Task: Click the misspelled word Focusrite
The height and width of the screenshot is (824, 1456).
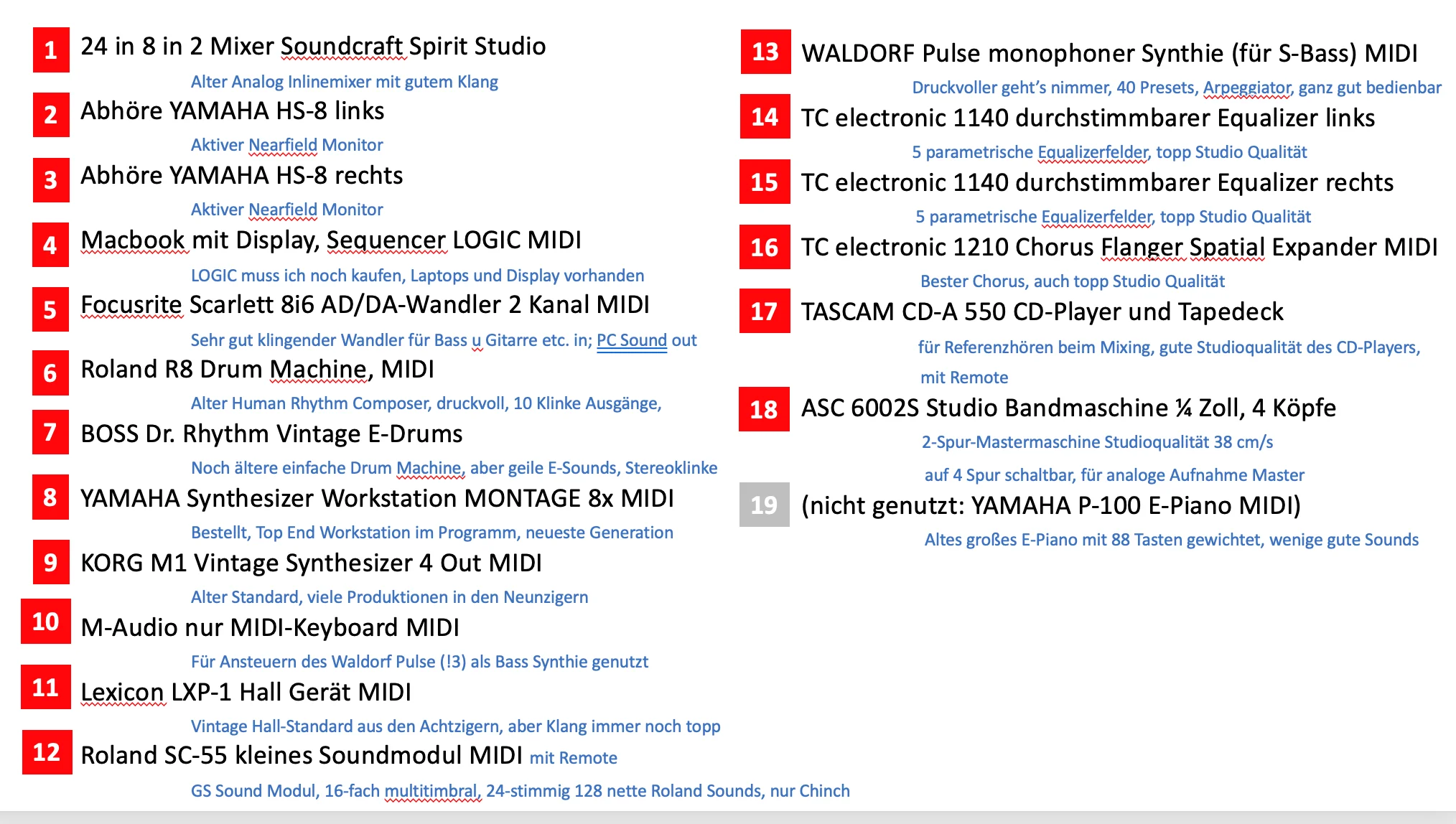Action: point(131,305)
